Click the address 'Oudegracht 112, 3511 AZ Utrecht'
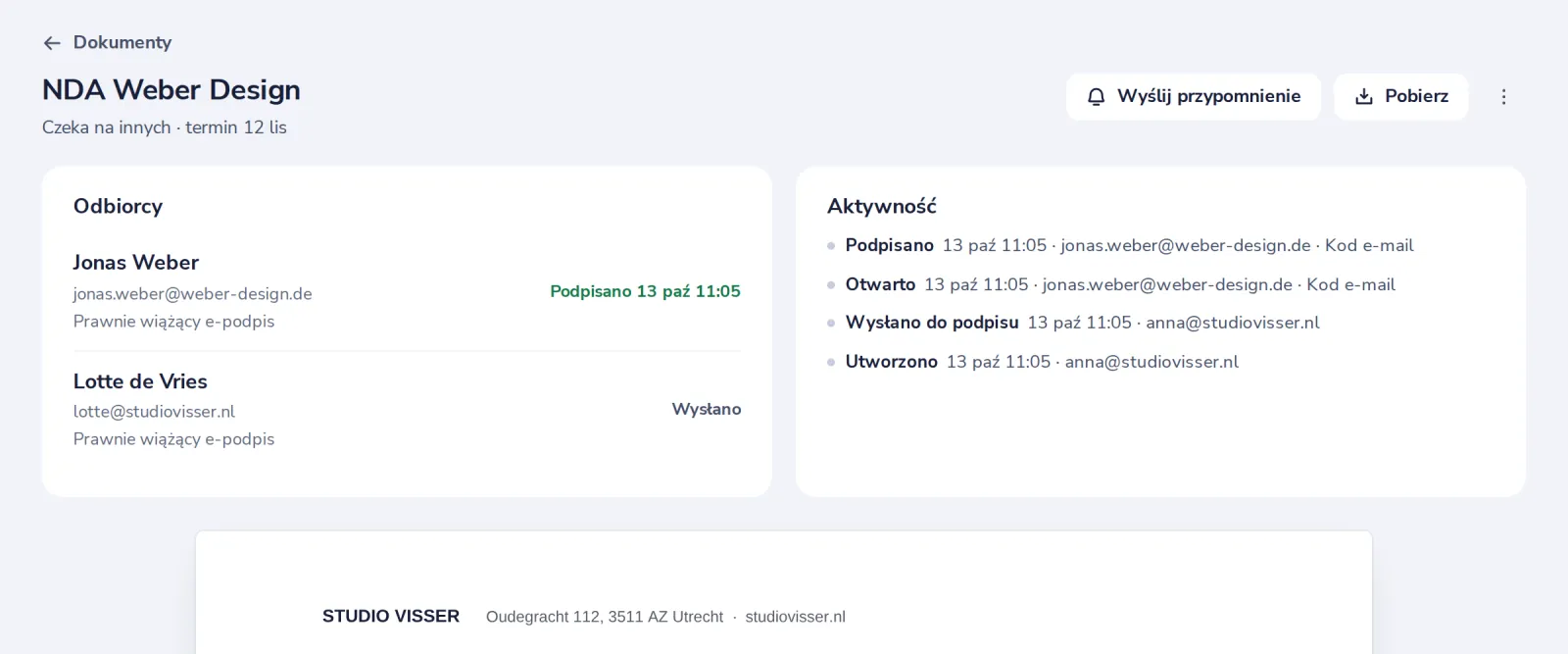Viewport: 1568px width, 654px height. 604,617
